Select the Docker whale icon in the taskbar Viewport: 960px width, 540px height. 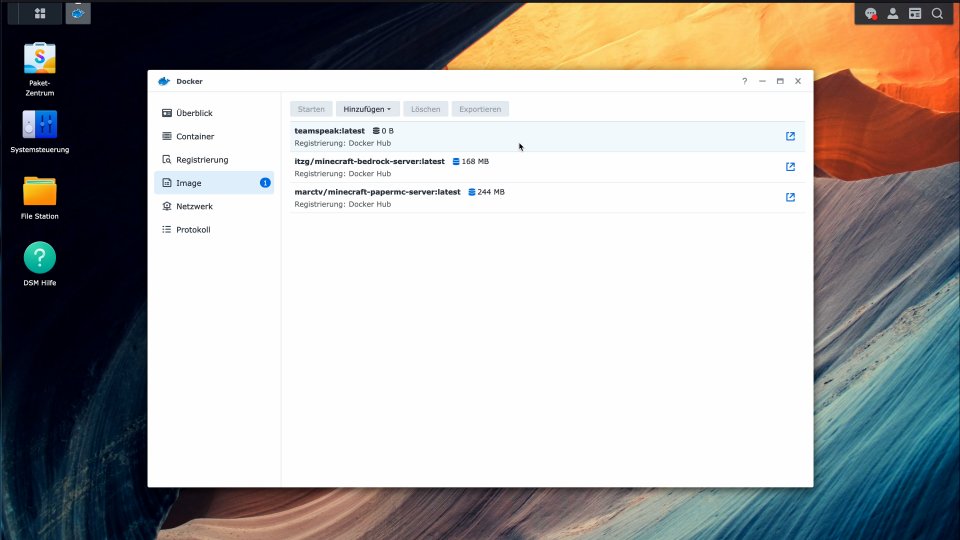[x=78, y=13]
